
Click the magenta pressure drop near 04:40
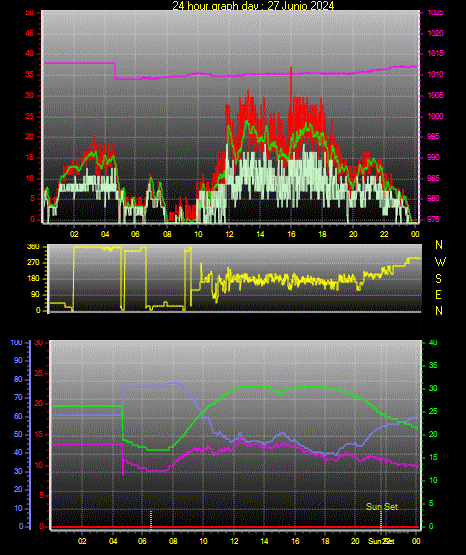115,71
